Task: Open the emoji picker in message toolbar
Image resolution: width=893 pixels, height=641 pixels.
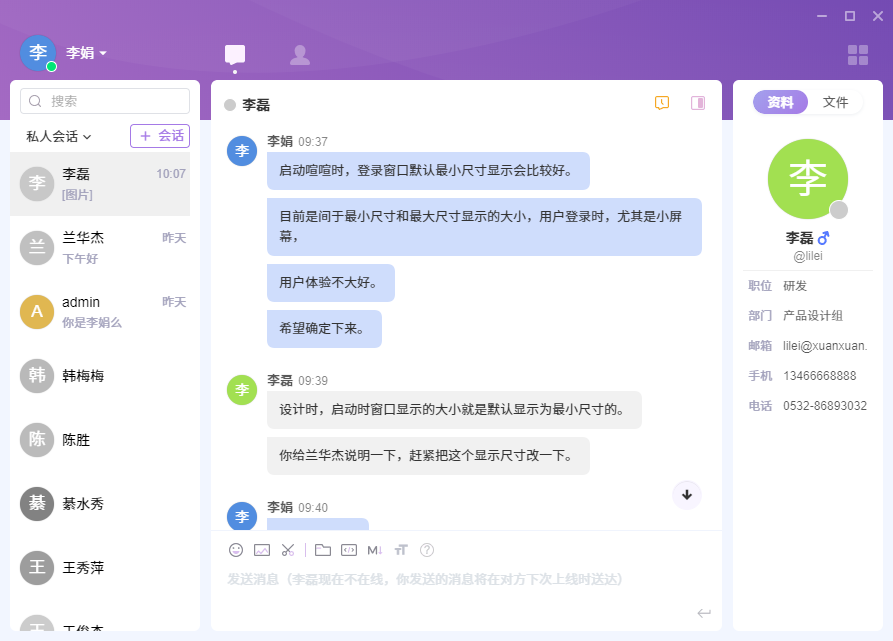Action: (236, 550)
